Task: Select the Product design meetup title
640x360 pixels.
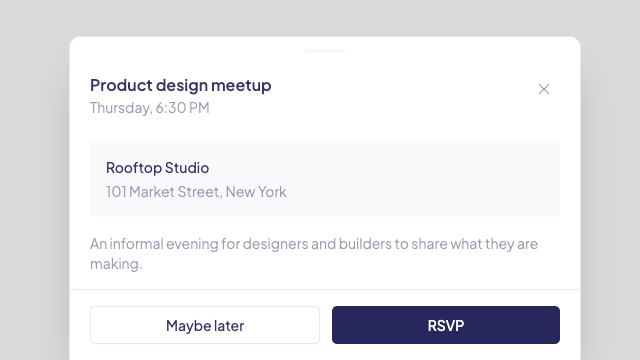Action: point(180,85)
